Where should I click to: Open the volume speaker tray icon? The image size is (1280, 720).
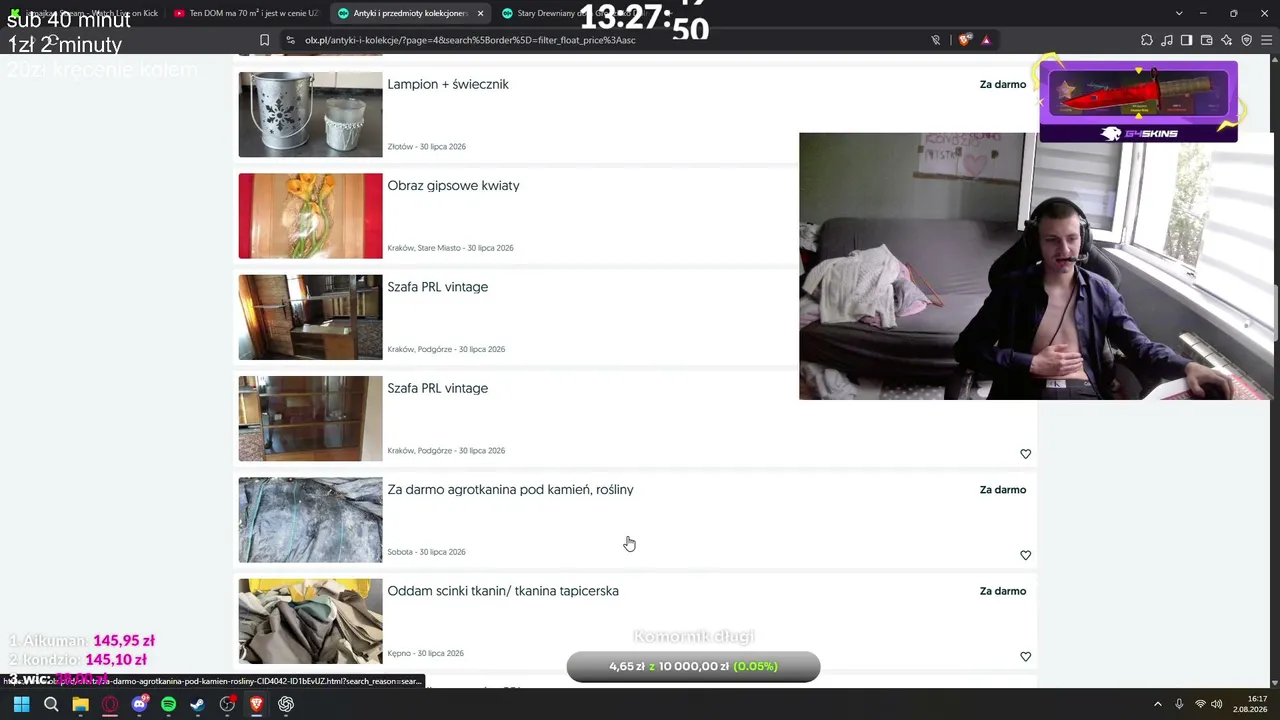coord(1217,704)
